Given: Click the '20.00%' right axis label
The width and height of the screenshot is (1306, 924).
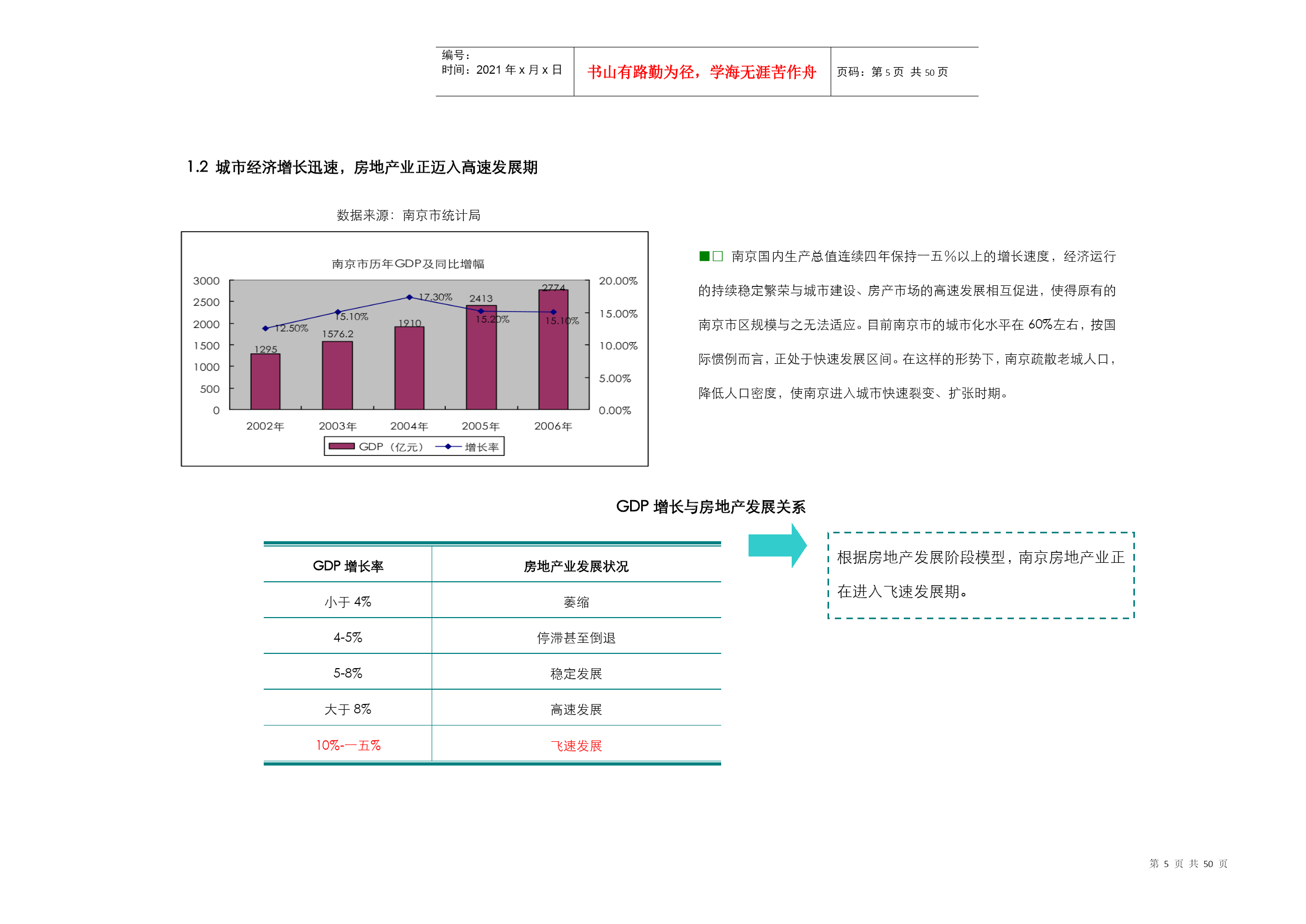Looking at the screenshot, I should 618,281.
